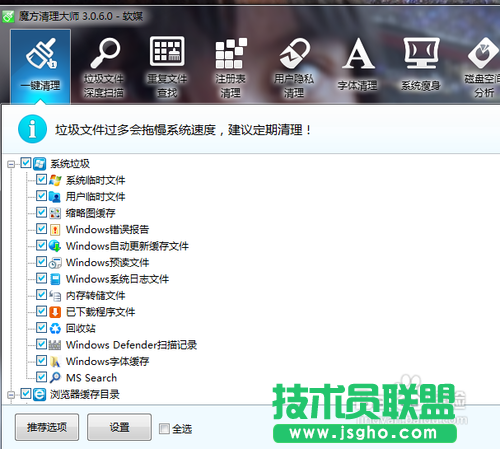Select the 浏览器缓存目录 label
Image resolution: width=500 pixels, height=449 pixels.
(x=85, y=394)
